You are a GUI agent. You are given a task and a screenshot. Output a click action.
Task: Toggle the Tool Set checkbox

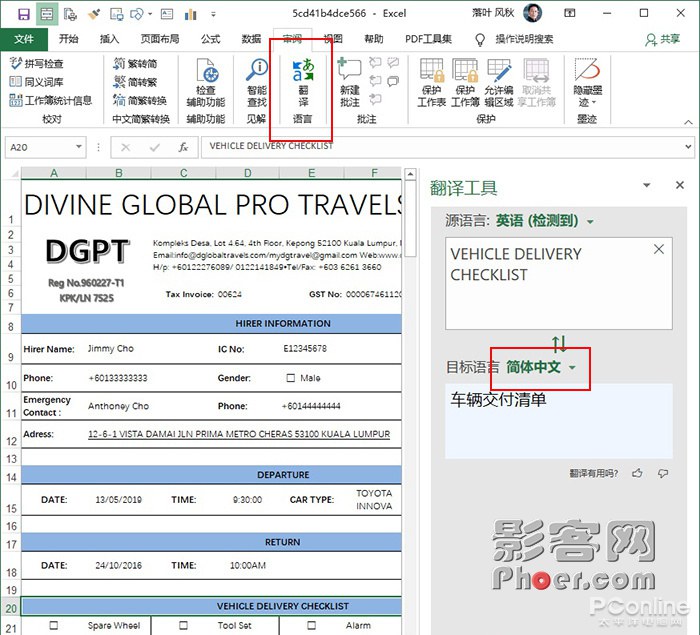coord(183,625)
